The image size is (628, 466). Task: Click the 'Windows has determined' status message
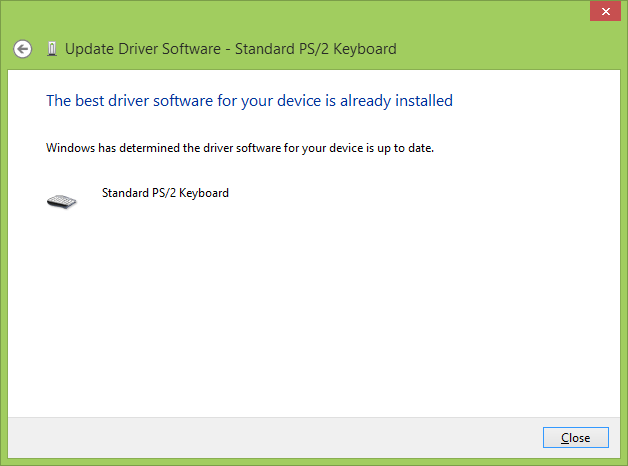[240, 148]
